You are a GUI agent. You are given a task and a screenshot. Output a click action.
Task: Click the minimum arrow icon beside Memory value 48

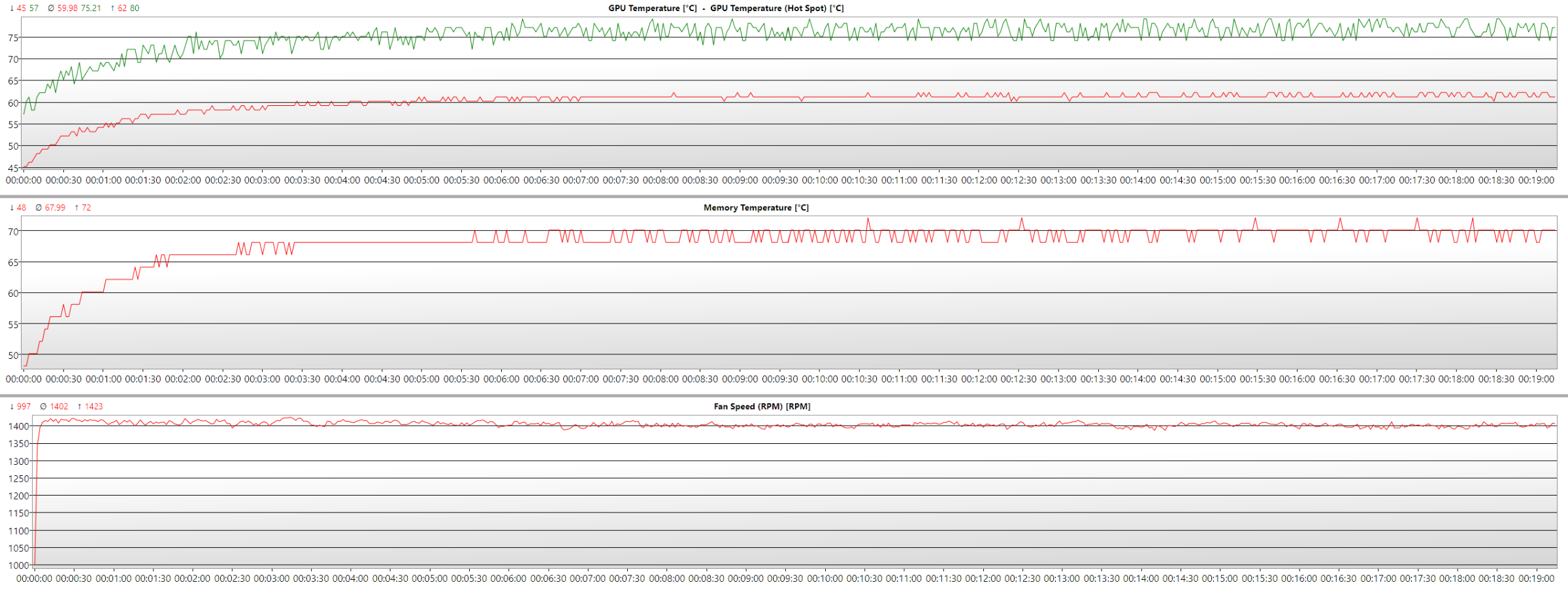[x=12, y=208]
